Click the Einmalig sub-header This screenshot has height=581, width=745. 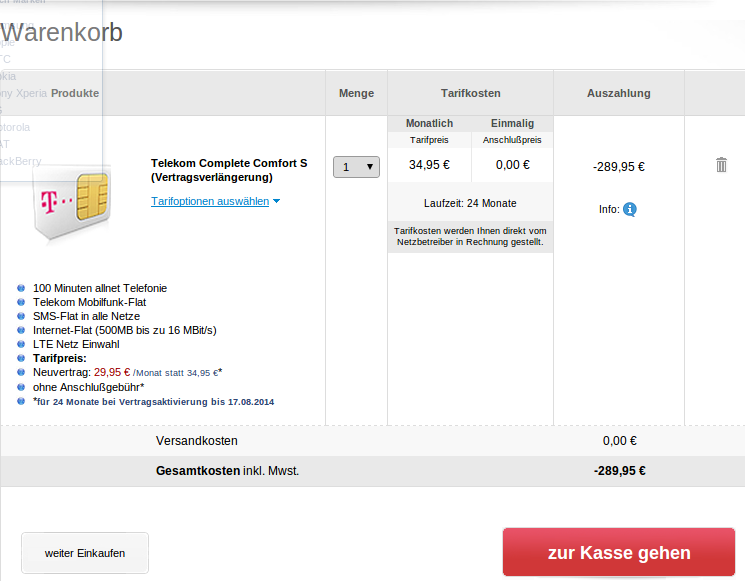tap(513, 124)
